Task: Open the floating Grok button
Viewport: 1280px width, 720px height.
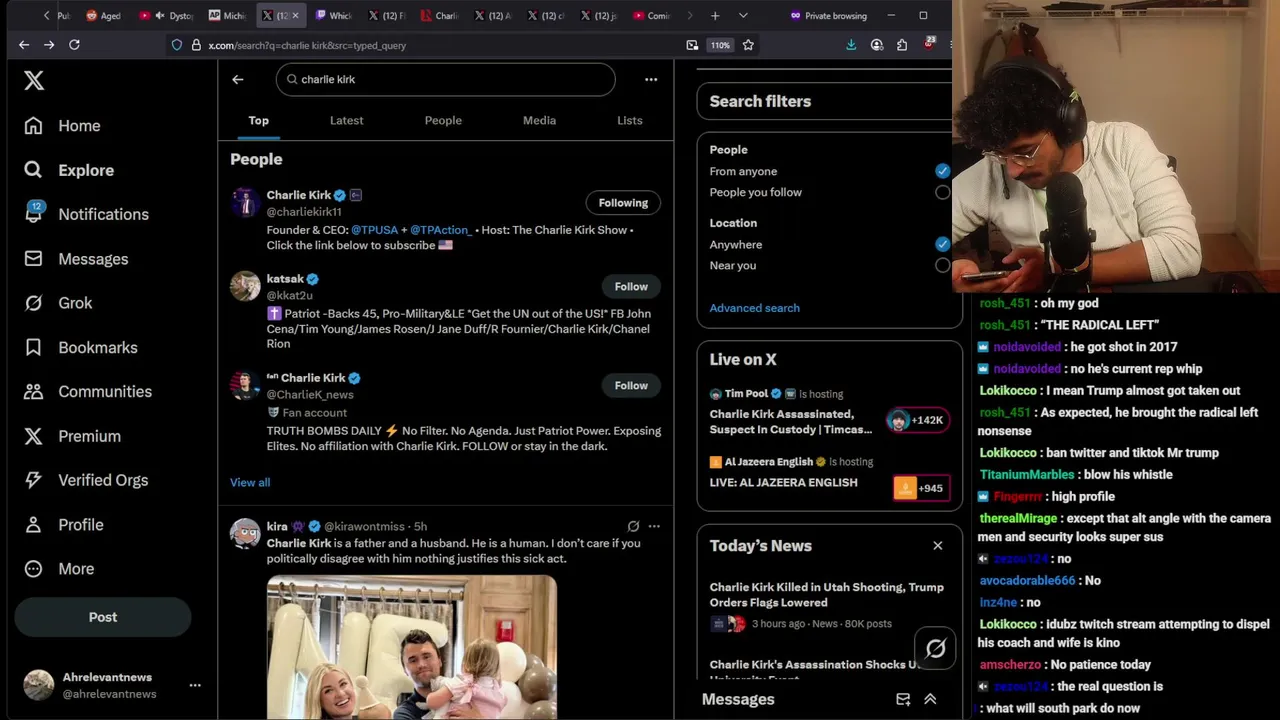Action: 936,649
